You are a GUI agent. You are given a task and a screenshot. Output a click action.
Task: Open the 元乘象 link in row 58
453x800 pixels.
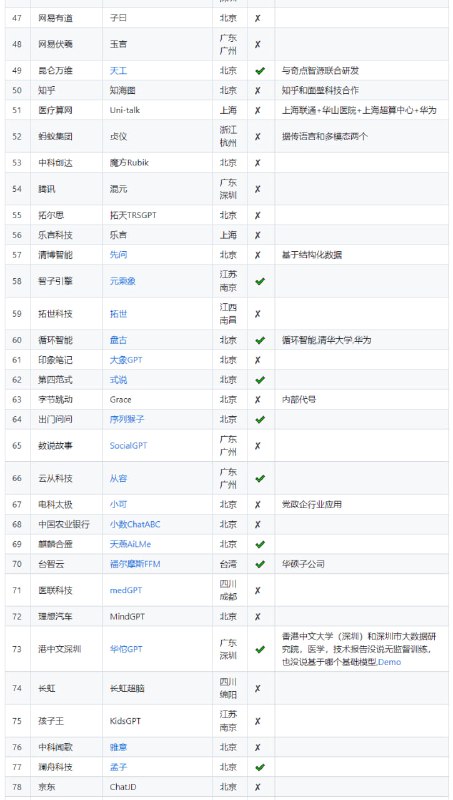click(x=122, y=281)
